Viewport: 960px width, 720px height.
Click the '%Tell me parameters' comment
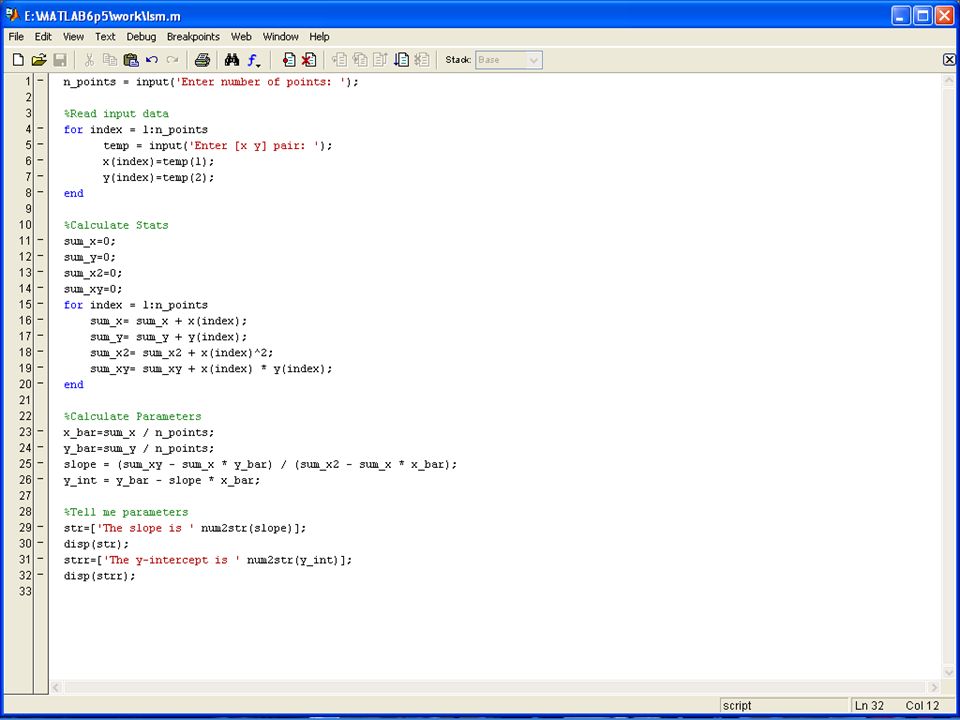coord(126,512)
